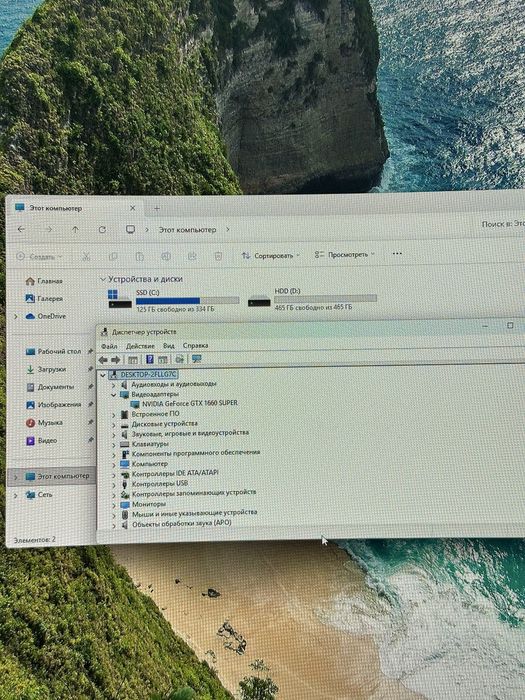The image size is (525, 700).
Task: Open the Действие menu
Action: 140,346
